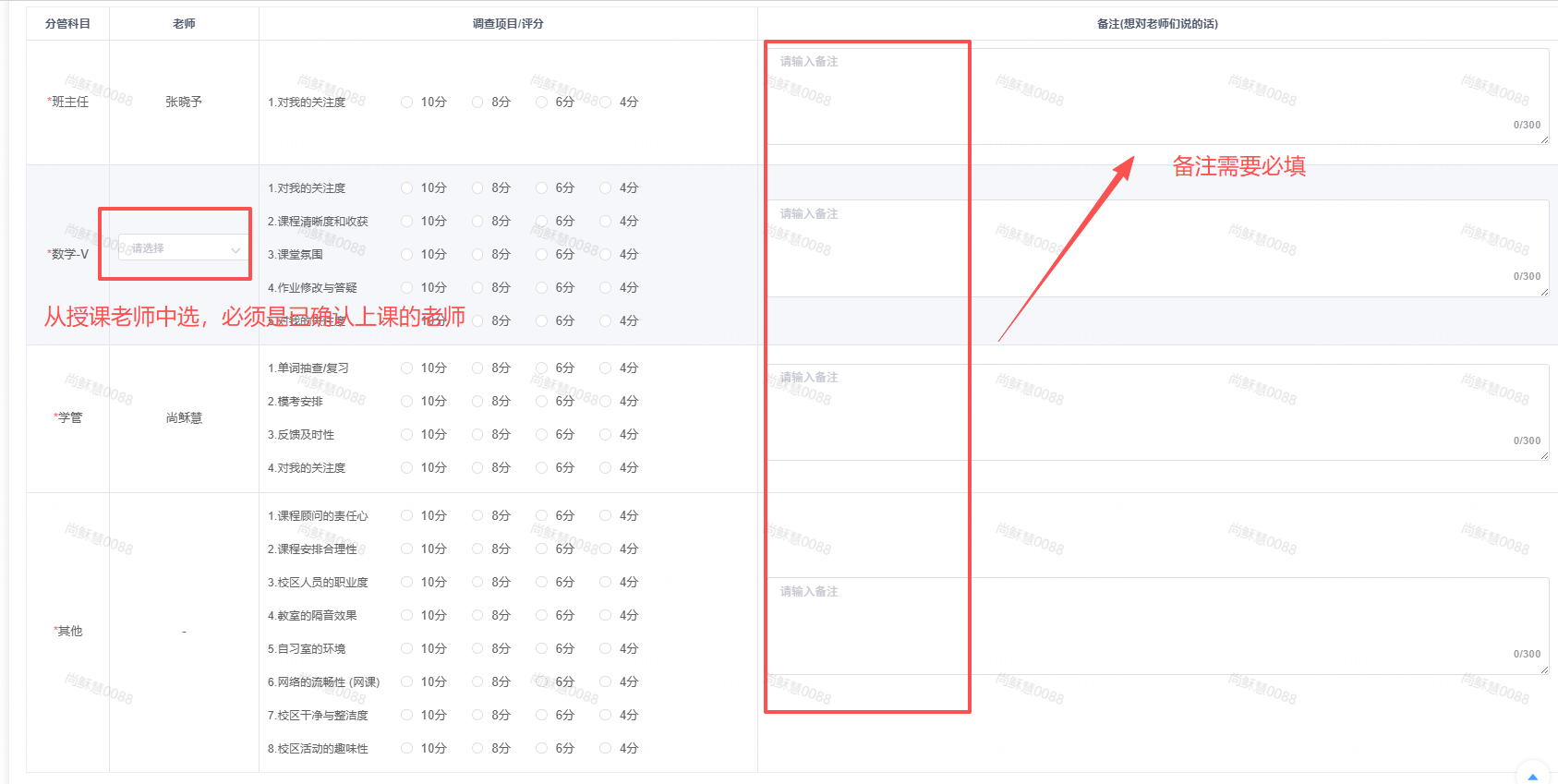Rate 反馈及时性 as 6分
Viewport: 1558px width, 784px height.
coord(542,435)
